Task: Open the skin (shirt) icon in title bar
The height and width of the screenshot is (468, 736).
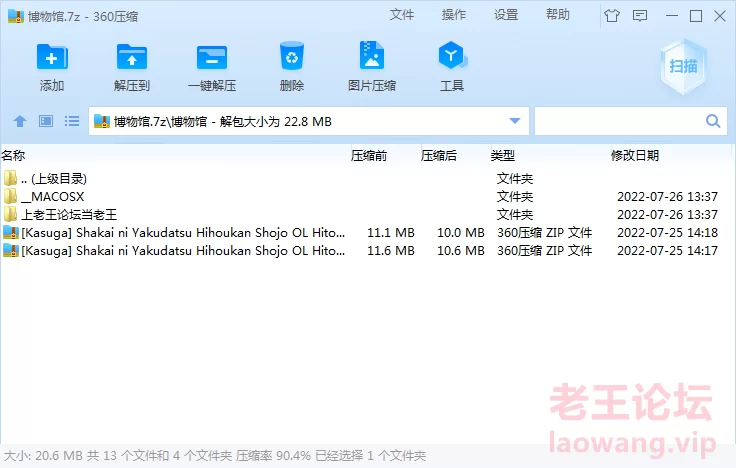Action: (x=612, y=16)
